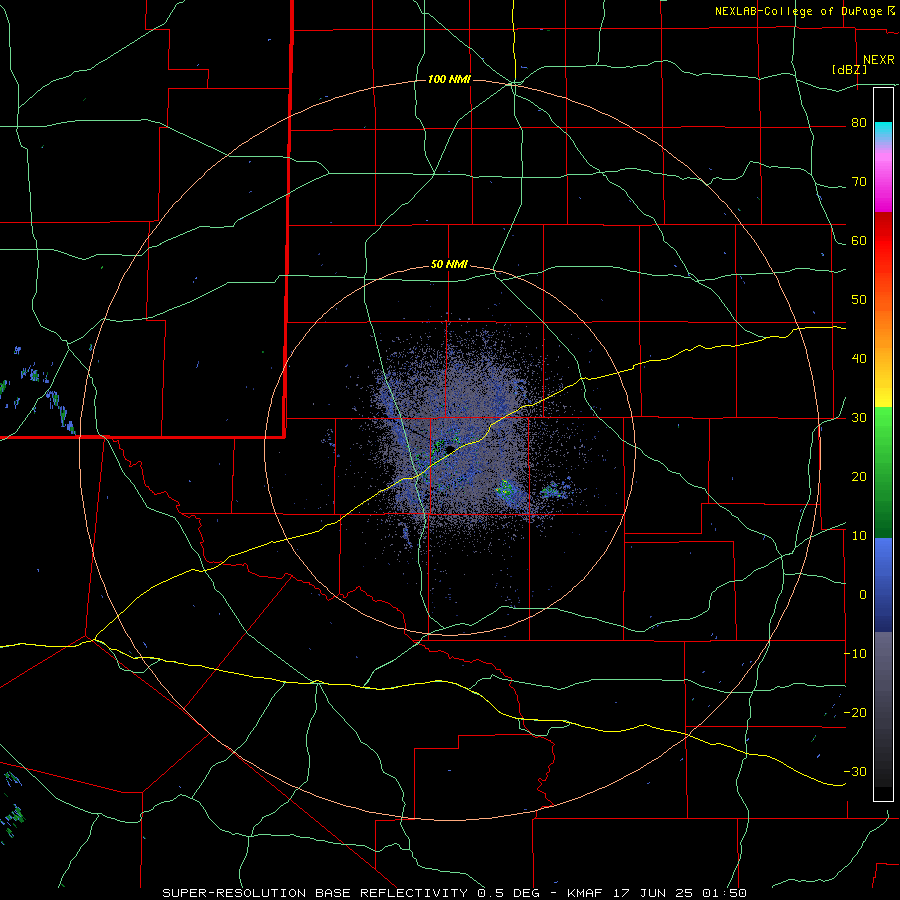Click the 20 value on dBZ scale

pyautogui.click(x=859, y=477)
